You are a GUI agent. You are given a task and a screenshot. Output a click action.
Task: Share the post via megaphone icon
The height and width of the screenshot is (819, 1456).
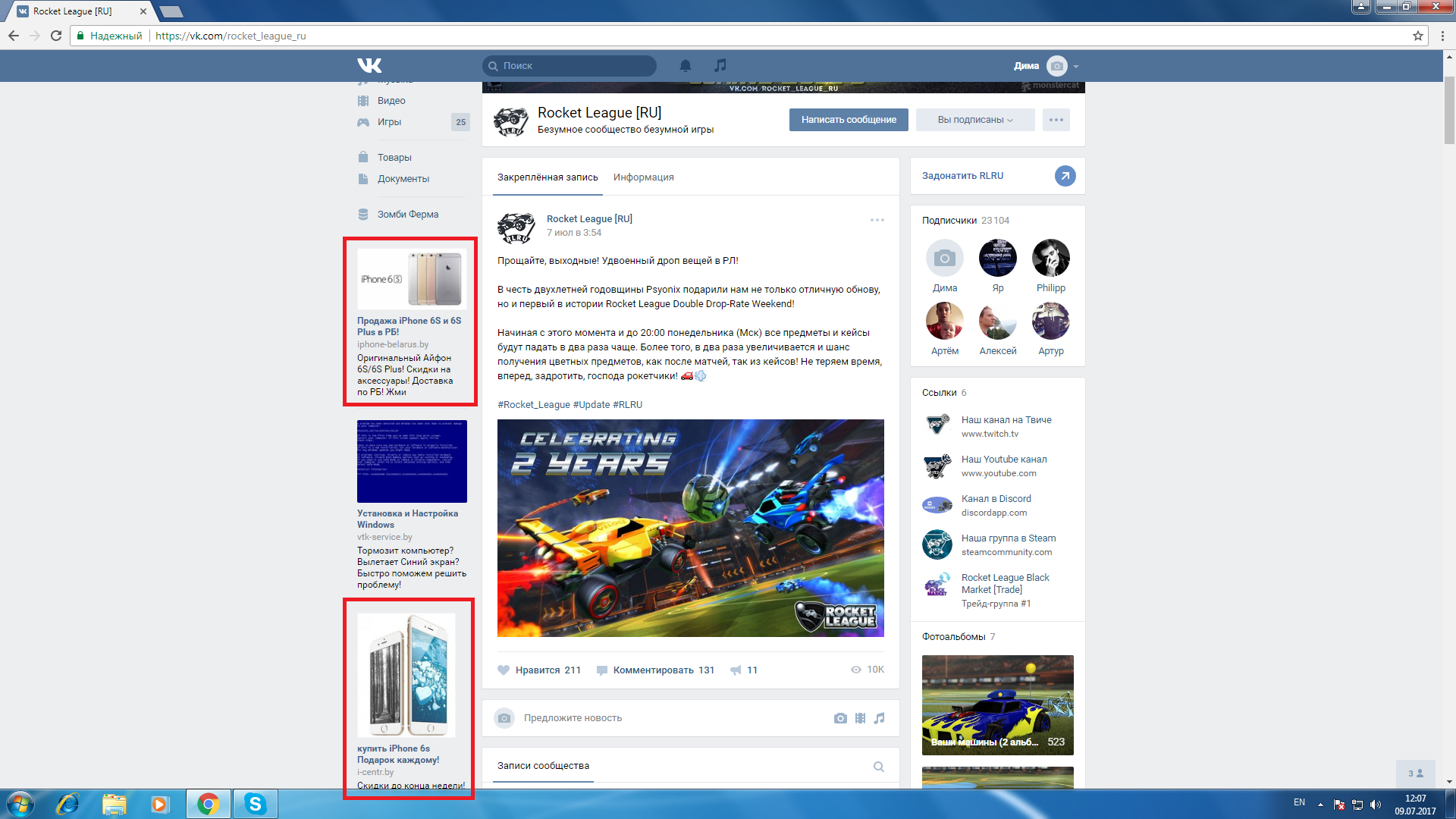pyautogui.click(x=736, y=670)
